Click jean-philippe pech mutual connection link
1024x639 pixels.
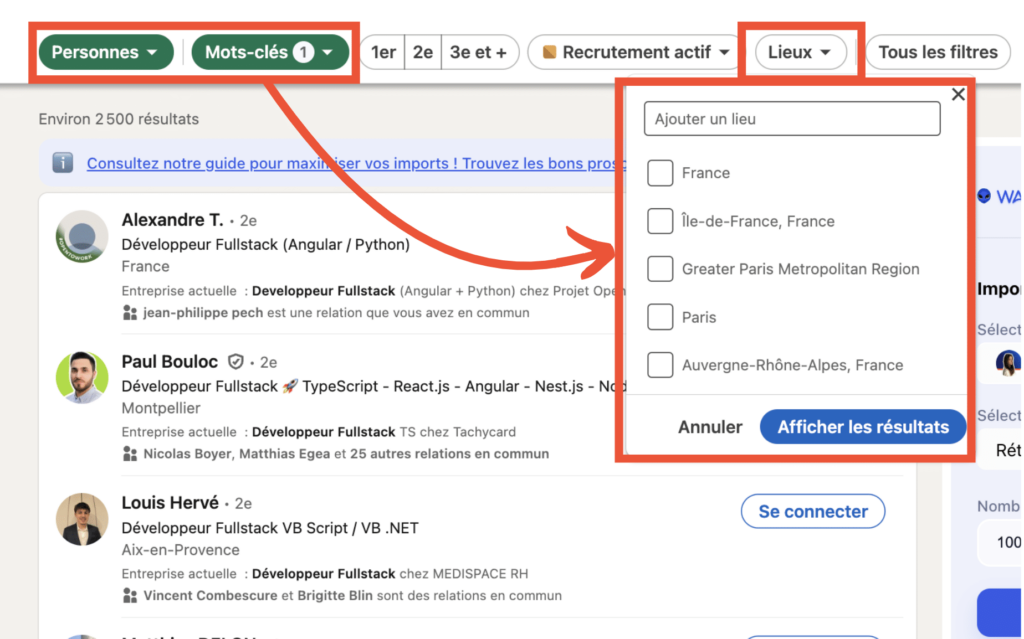pos(203,313)
